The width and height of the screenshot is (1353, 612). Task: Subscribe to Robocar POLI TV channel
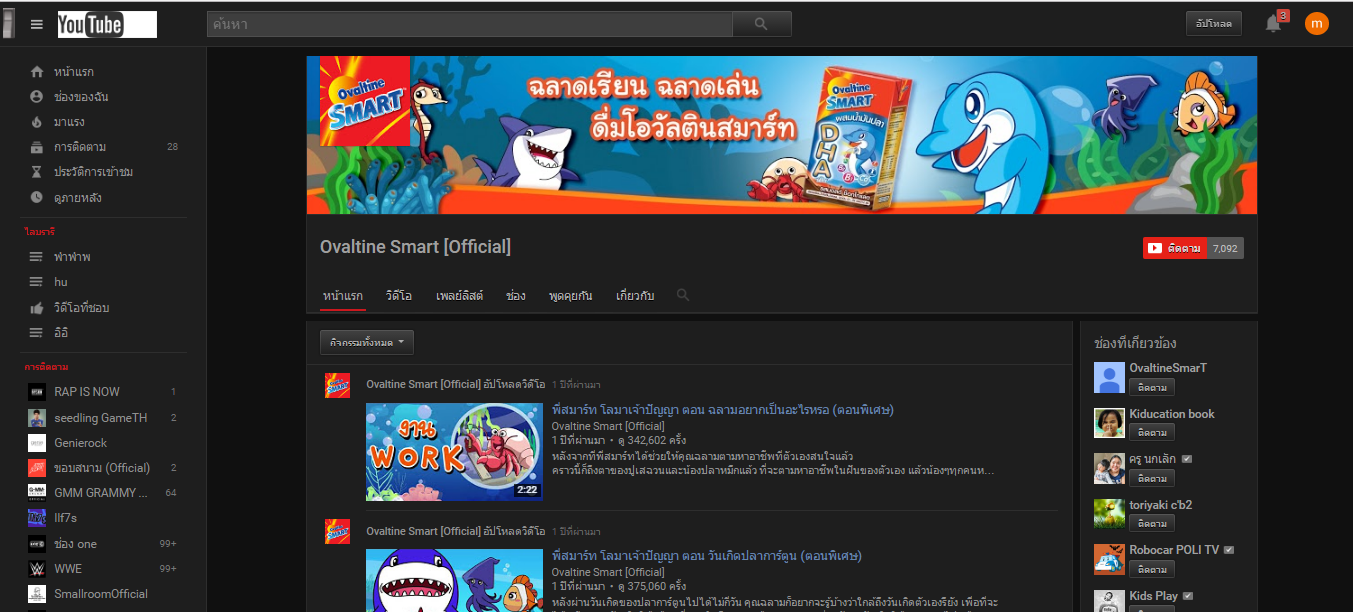(x=1152, y=569)
